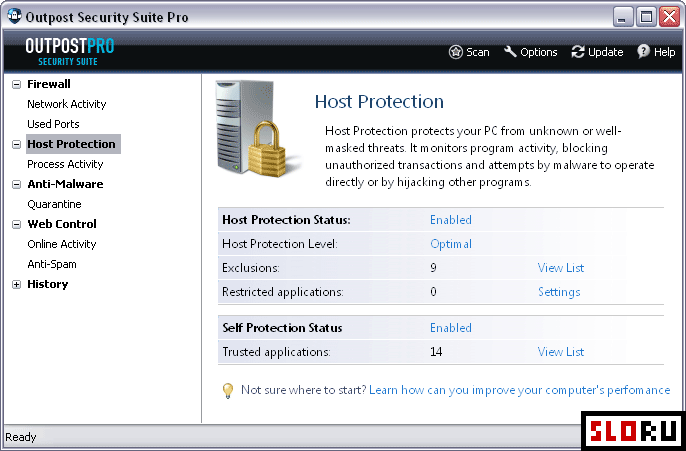686x451 pixels.
Task: Select Anti-Malware in the sidebar
Action: tap(65, 184)
